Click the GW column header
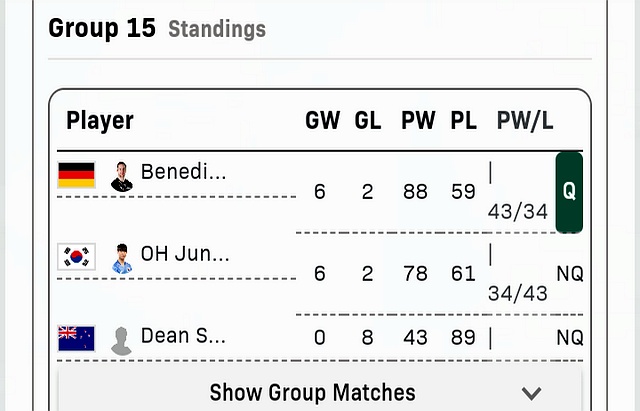 click(x=323, y=121)
